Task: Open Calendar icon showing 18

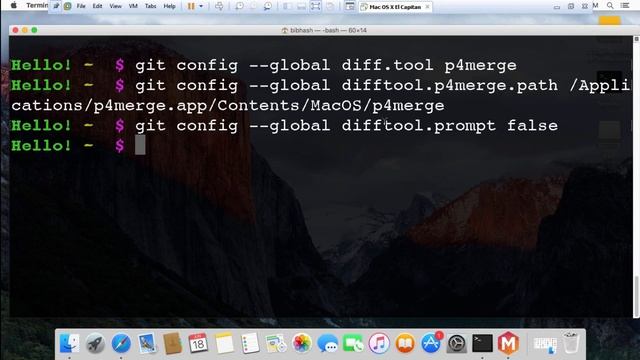Action: click(198, 343)
